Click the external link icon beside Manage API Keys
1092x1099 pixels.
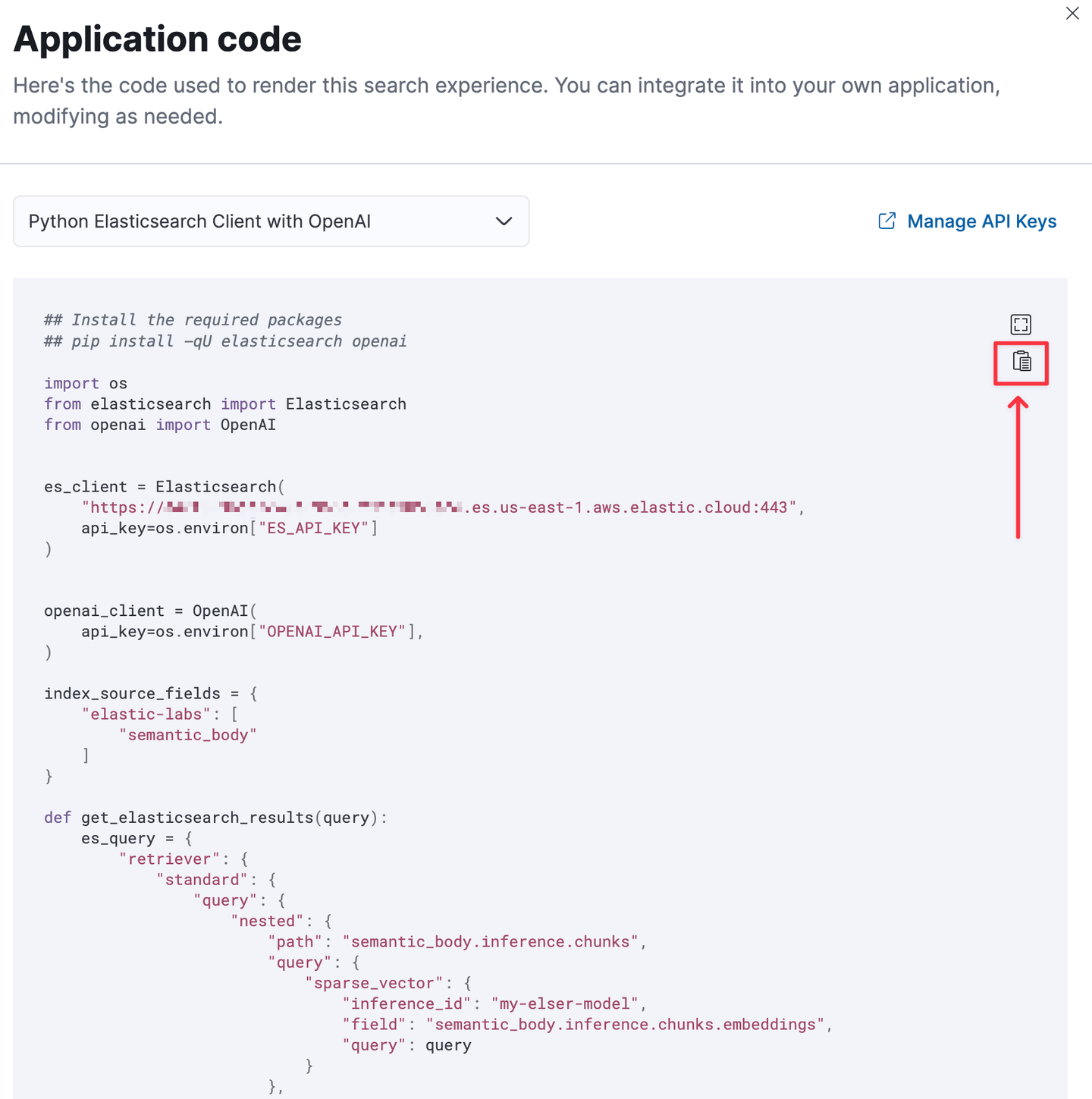[886, 221]
